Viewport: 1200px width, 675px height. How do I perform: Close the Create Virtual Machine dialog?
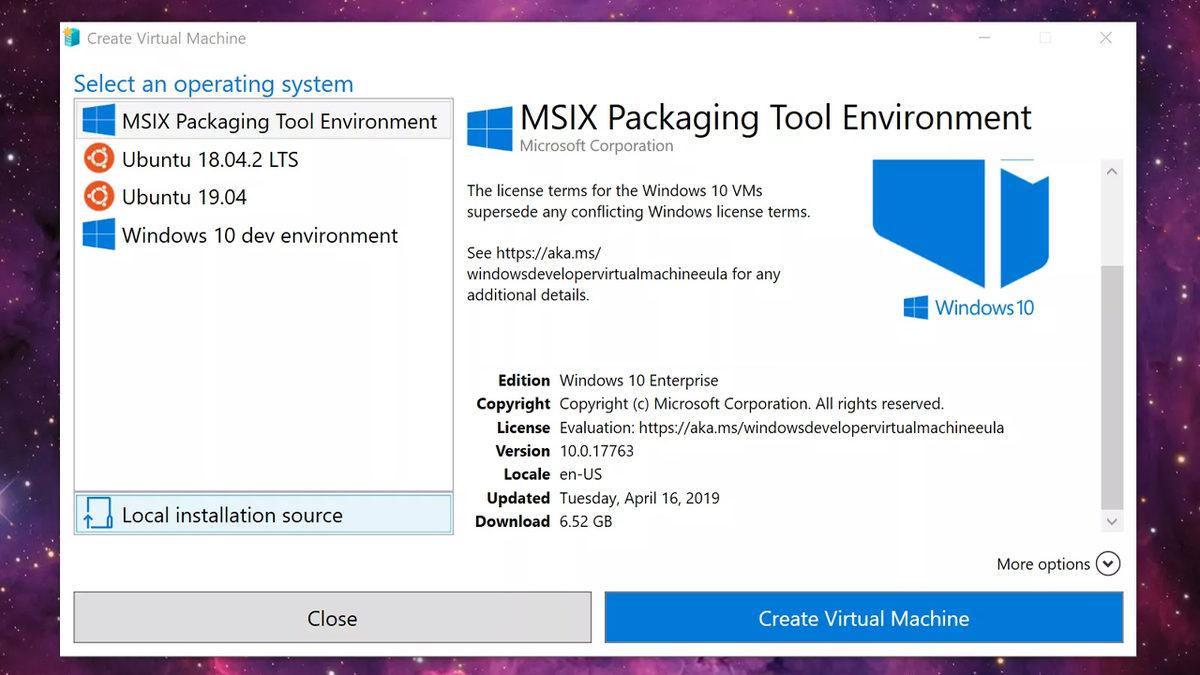(x=332, y=617)
